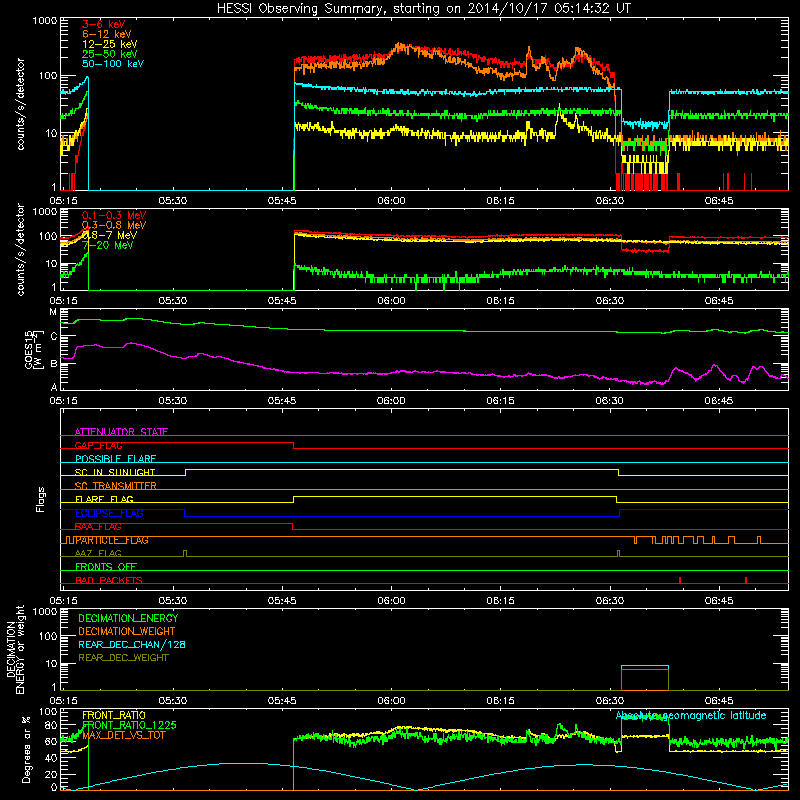
Task: Click 06:30 tick label under GOES15 plot
Action: pyautogui.click(x=609, y=401)
